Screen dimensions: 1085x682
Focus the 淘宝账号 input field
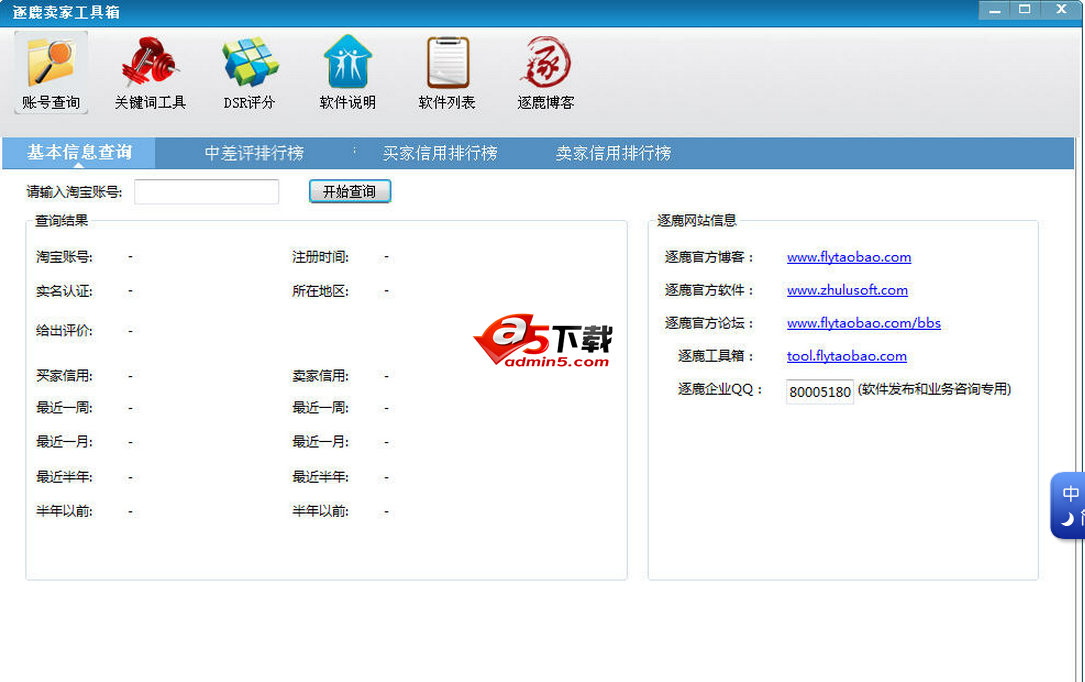point(206,192)
